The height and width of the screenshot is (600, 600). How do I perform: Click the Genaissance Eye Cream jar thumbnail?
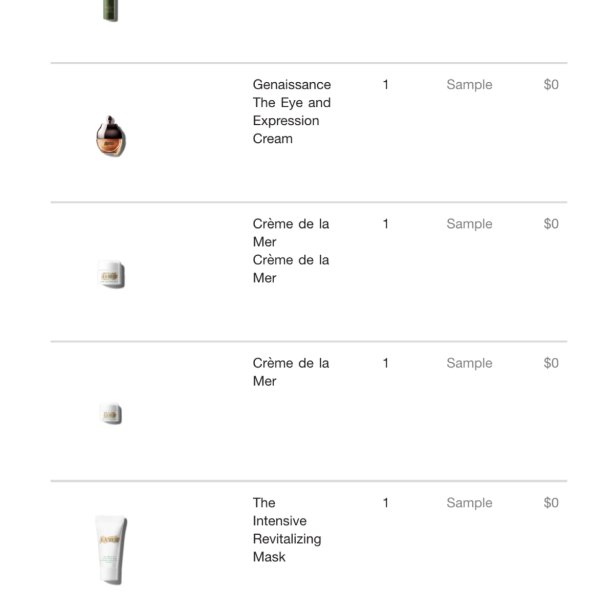click(x=111, y=136)
